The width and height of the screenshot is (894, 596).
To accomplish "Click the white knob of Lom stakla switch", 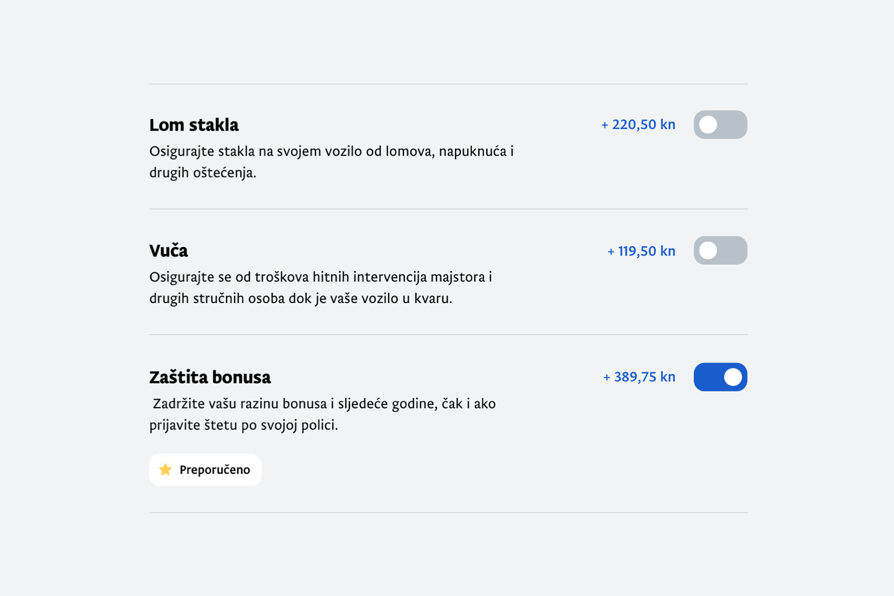I will [708, 125].
